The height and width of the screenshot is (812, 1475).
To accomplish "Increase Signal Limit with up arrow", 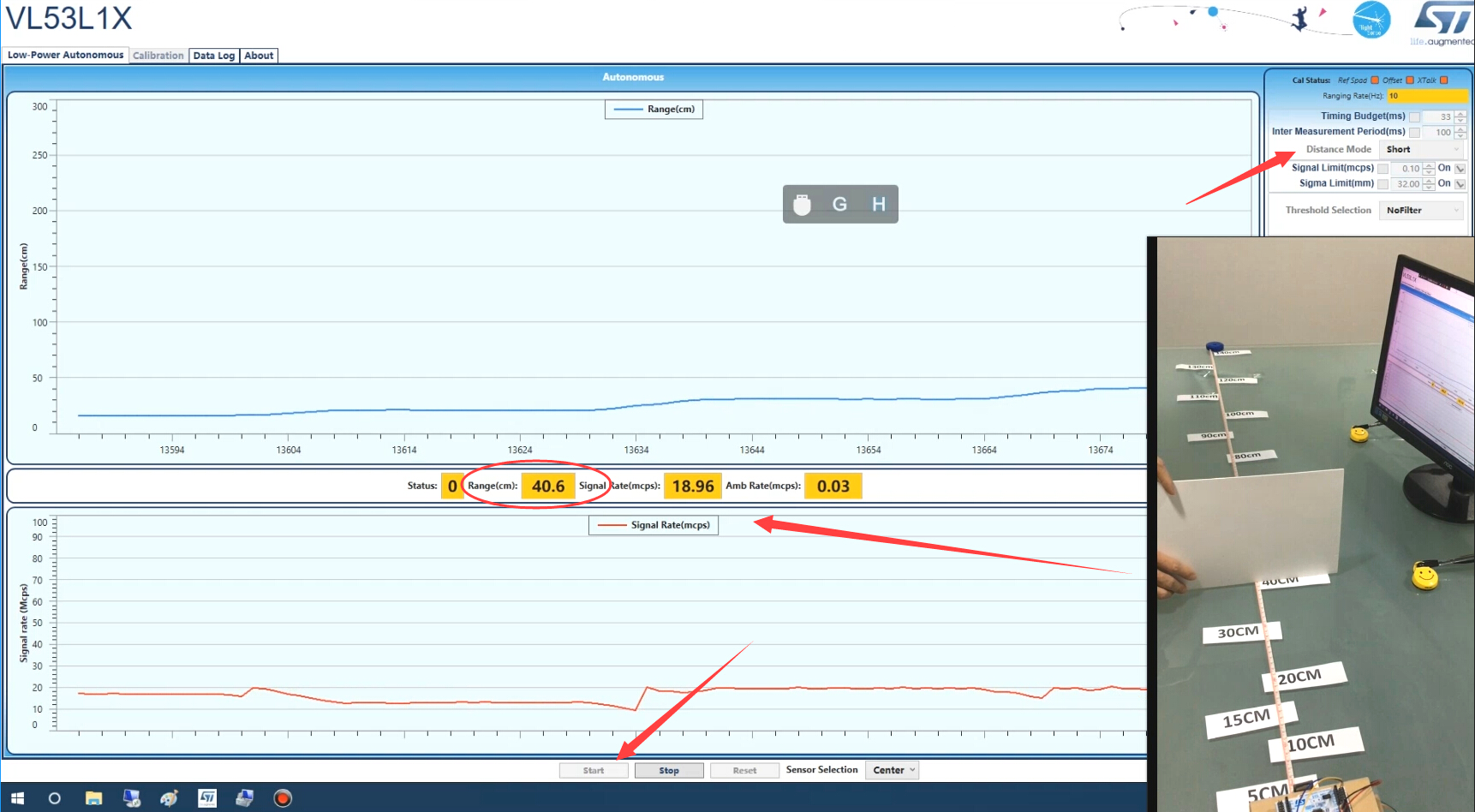I will (x=1429, y=165).
